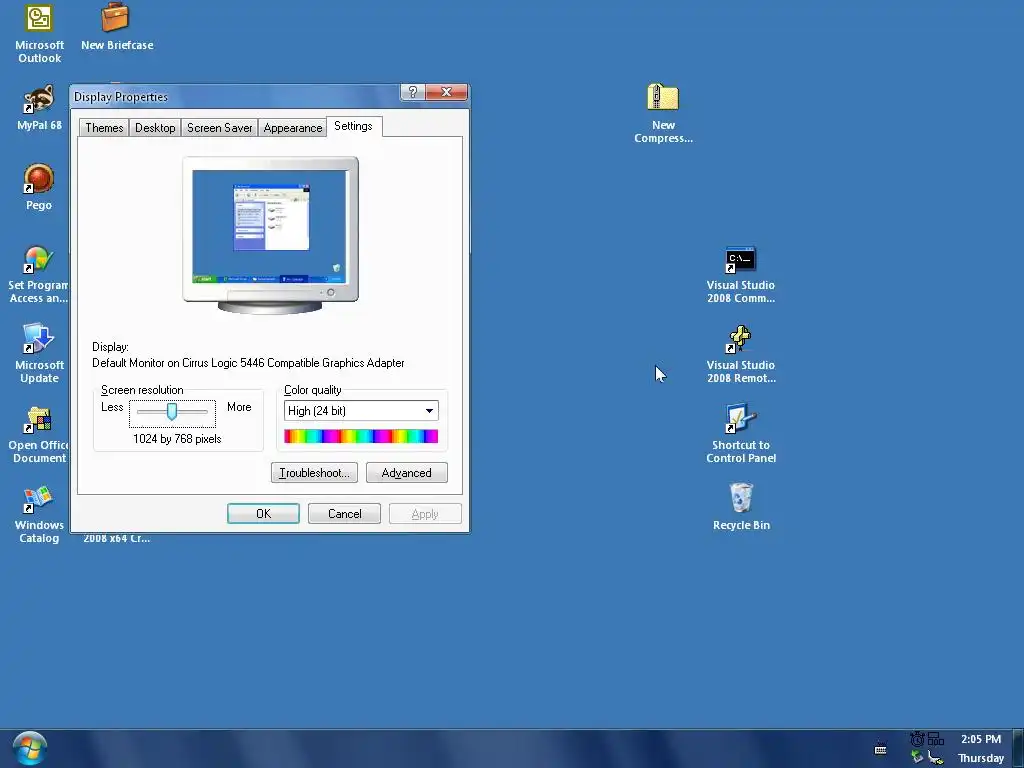Close the Display Properties dialog
Image resolution: width=1024 pixels, height=768 pixels.
(x=447, y=92)
